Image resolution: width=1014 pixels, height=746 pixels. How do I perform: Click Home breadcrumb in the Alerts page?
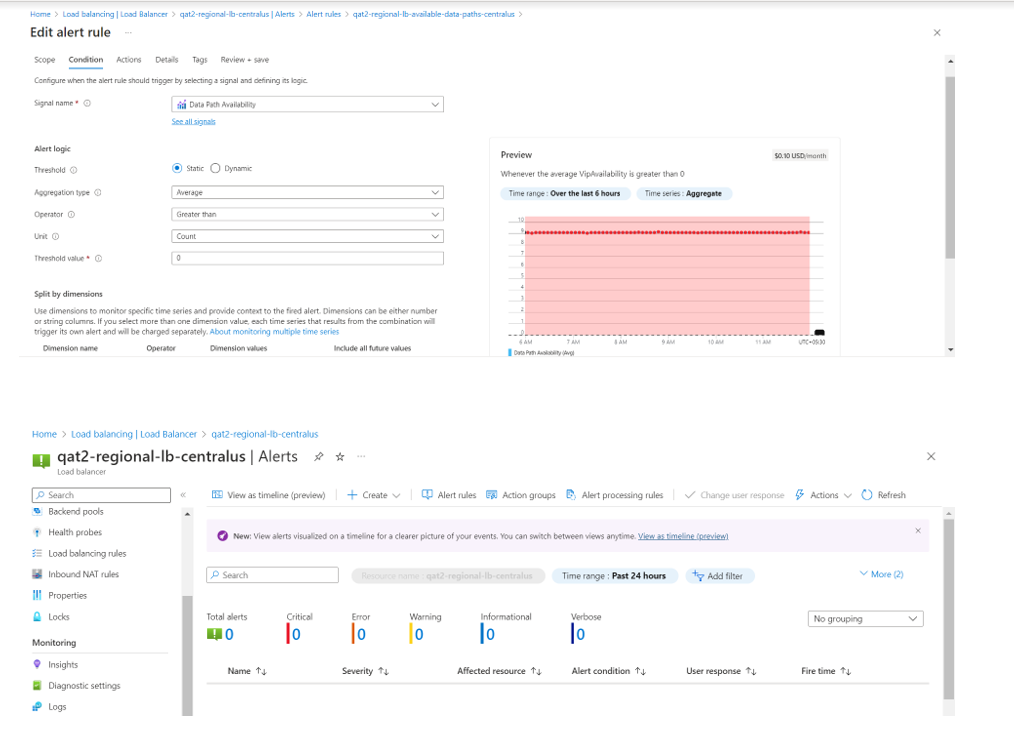click(x=45, y=434)
